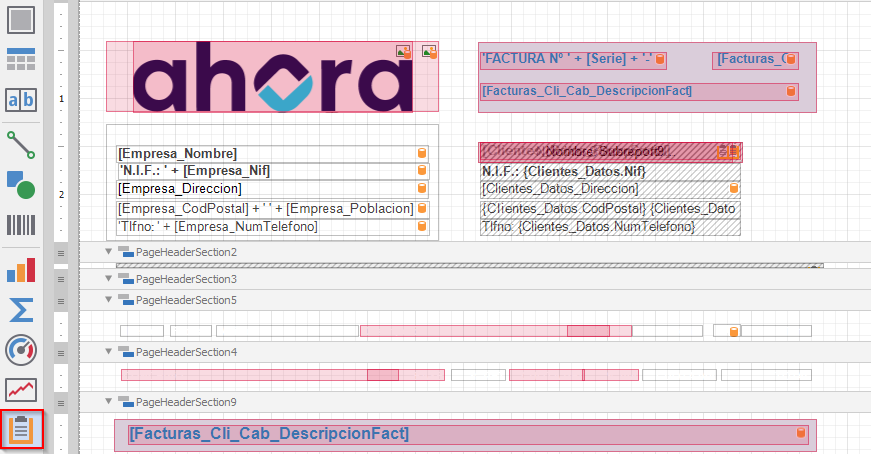Viewport: 871px width, 454px height.
Task: Select the Sparkline tool in toolbox
Action: (x=21, y=390)
